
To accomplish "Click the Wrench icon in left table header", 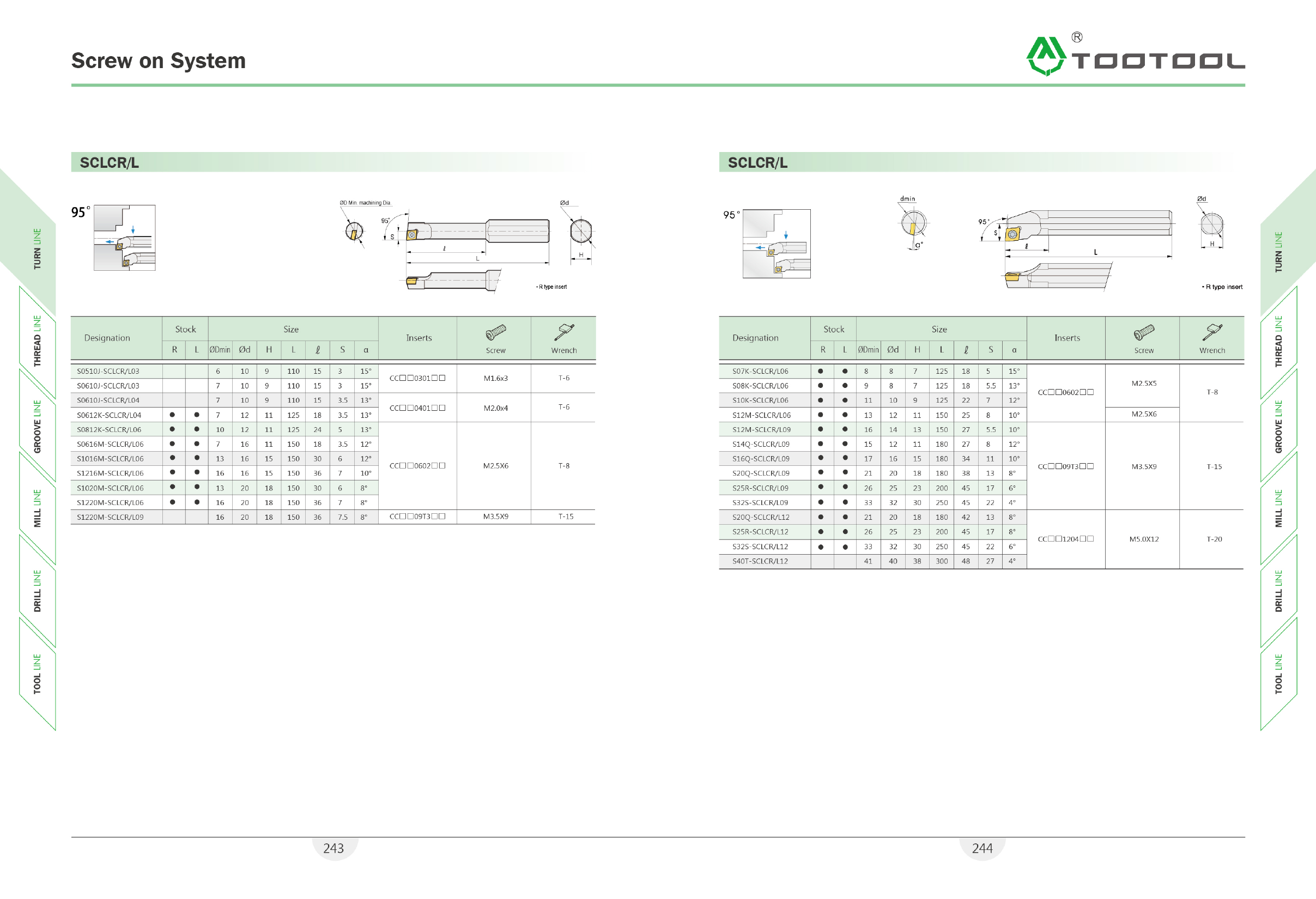I will click(x=564, y=331).
